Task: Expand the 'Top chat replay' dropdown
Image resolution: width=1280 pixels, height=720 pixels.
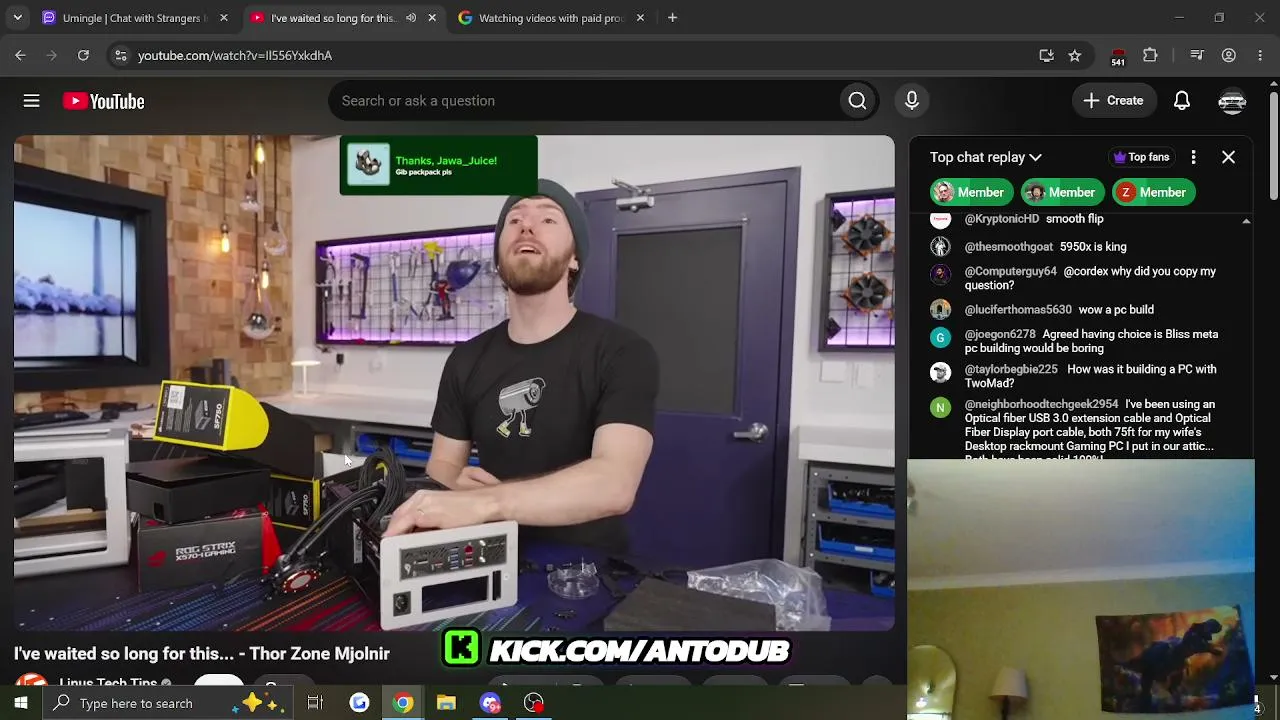Action: [x=986, y=157]
